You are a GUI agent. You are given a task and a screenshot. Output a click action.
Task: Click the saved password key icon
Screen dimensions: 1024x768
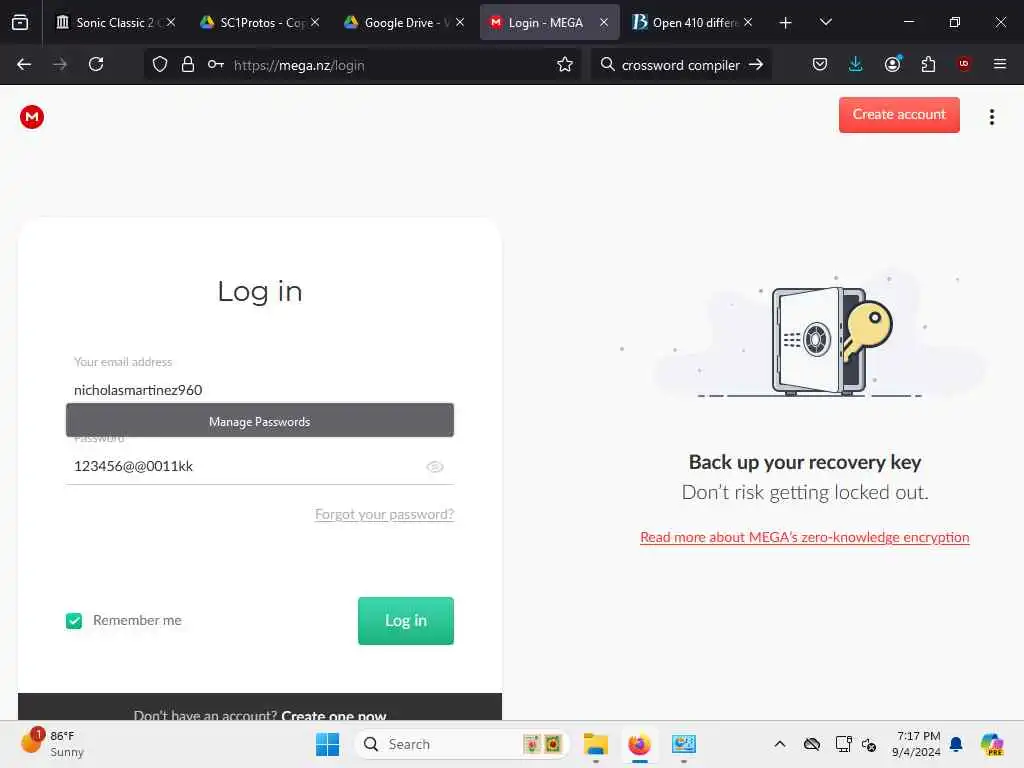(x=216, y=64)
